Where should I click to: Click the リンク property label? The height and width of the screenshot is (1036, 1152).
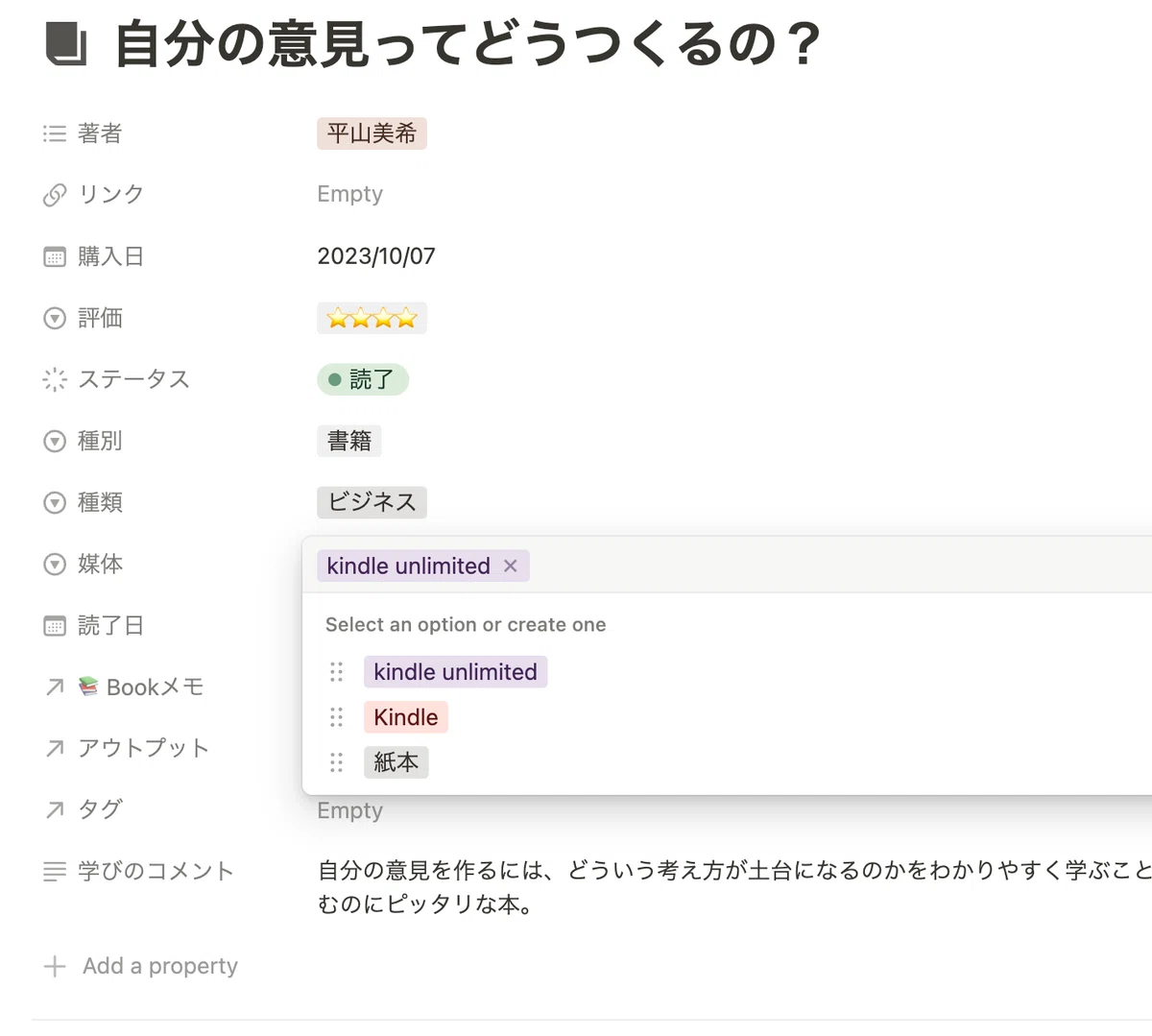tap(110, 195)
